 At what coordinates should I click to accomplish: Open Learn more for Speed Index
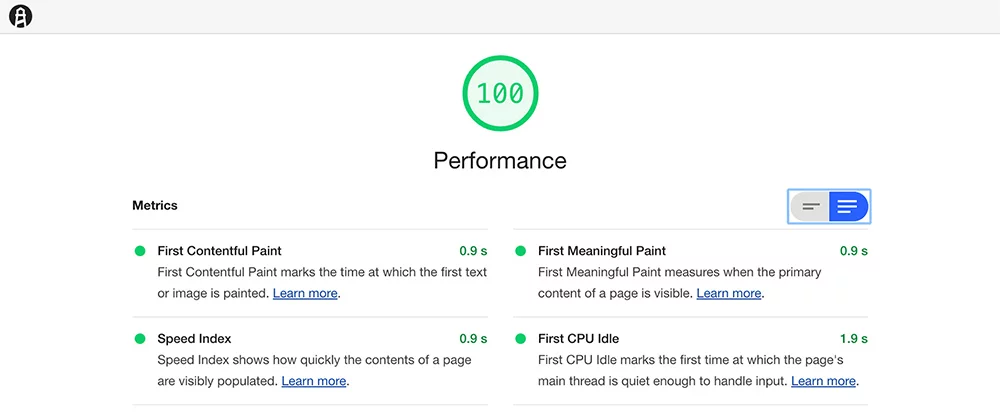[x=314, y=381]
